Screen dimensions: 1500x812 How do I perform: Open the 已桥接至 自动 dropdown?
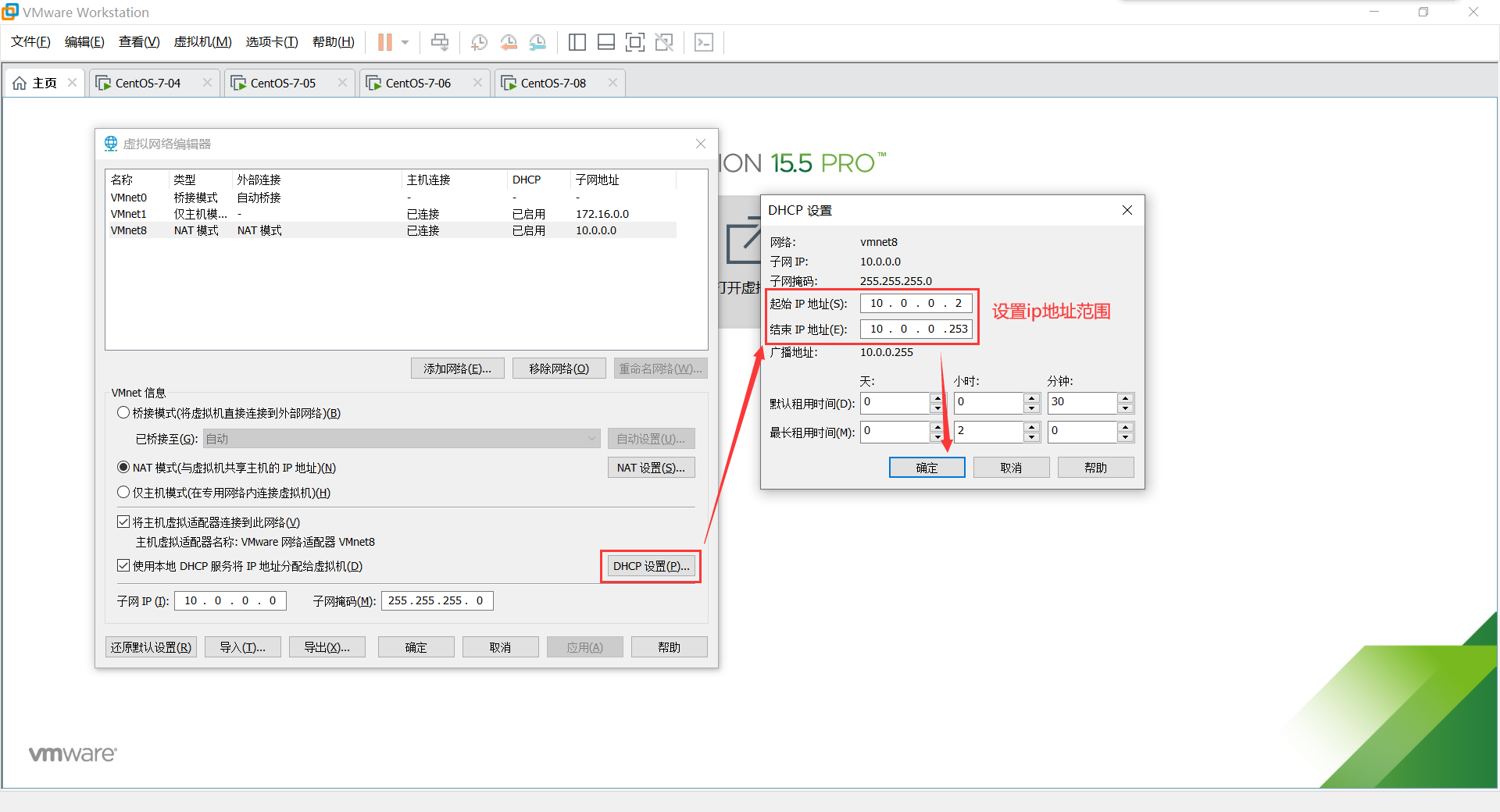point(402,439)
